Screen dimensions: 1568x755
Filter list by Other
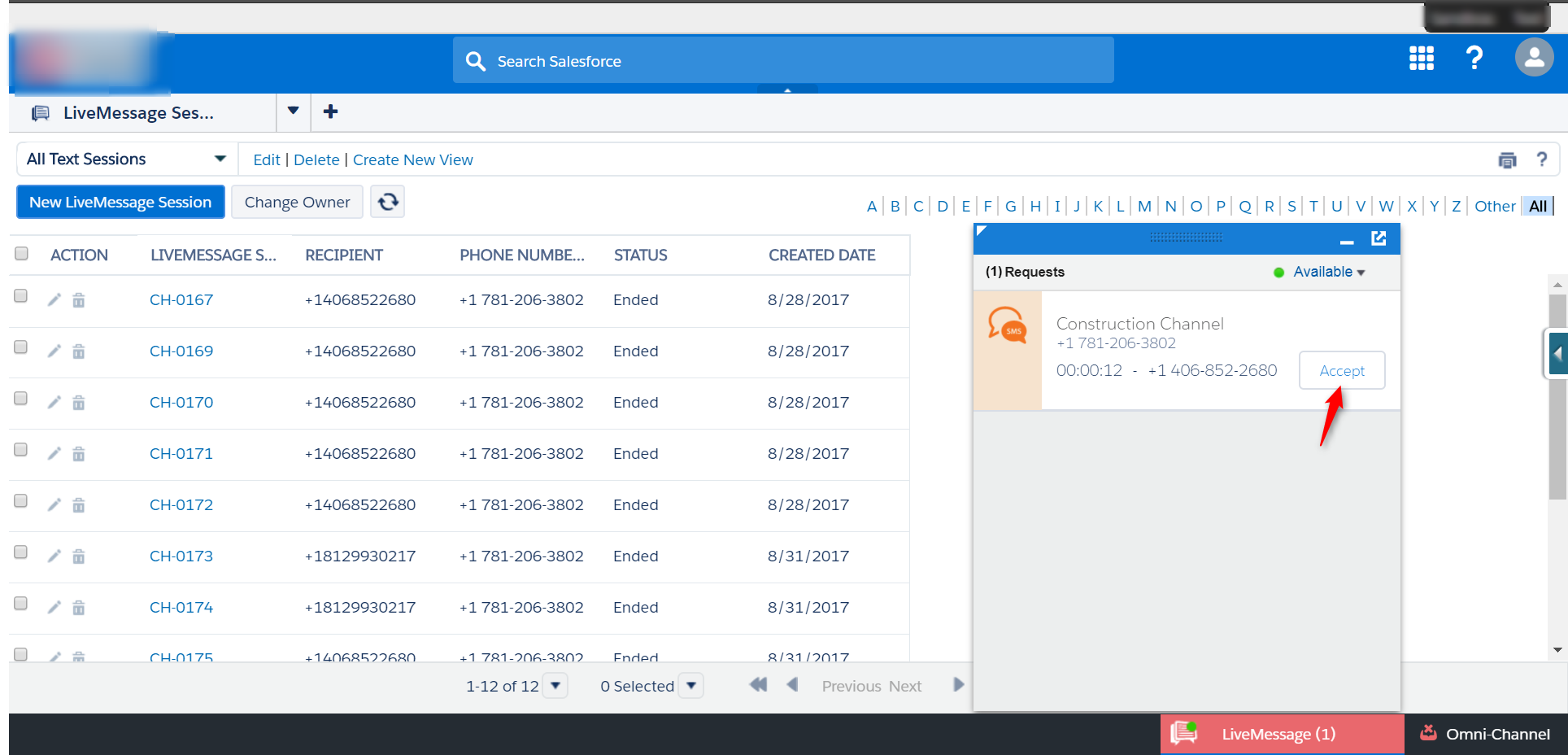pos(1495,207)
